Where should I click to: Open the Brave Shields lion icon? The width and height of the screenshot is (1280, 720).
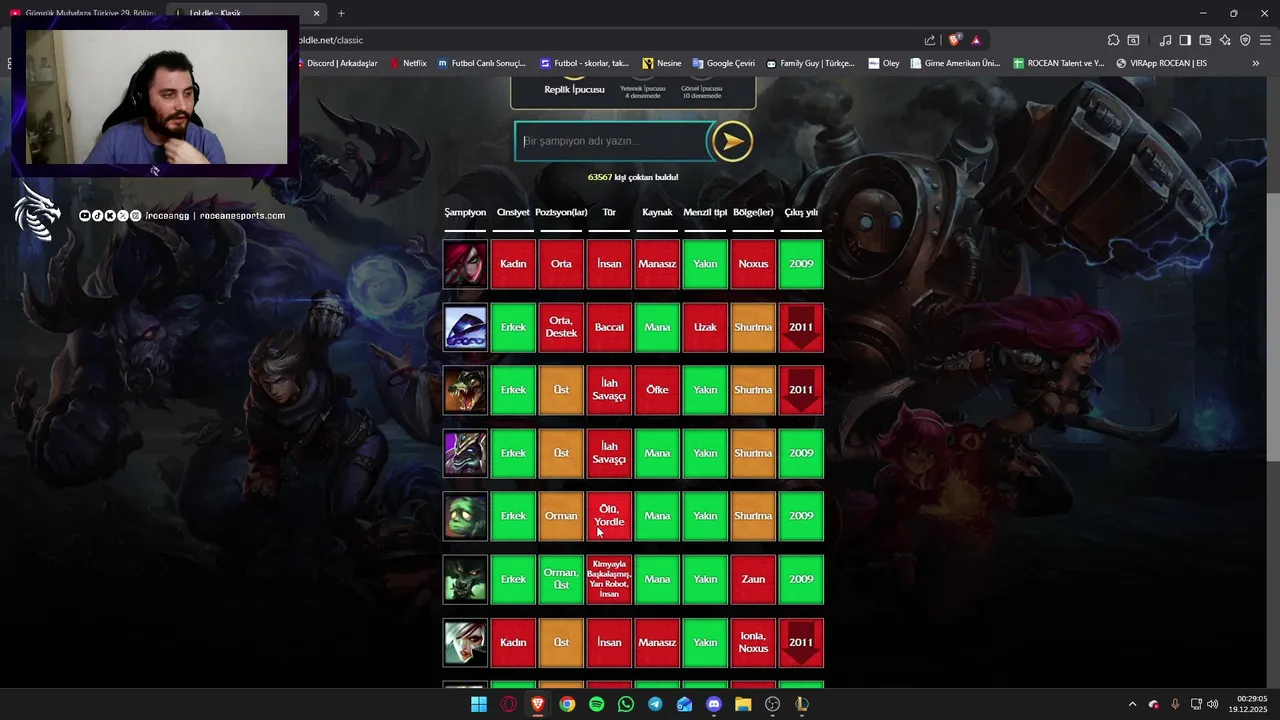[955, 40]
